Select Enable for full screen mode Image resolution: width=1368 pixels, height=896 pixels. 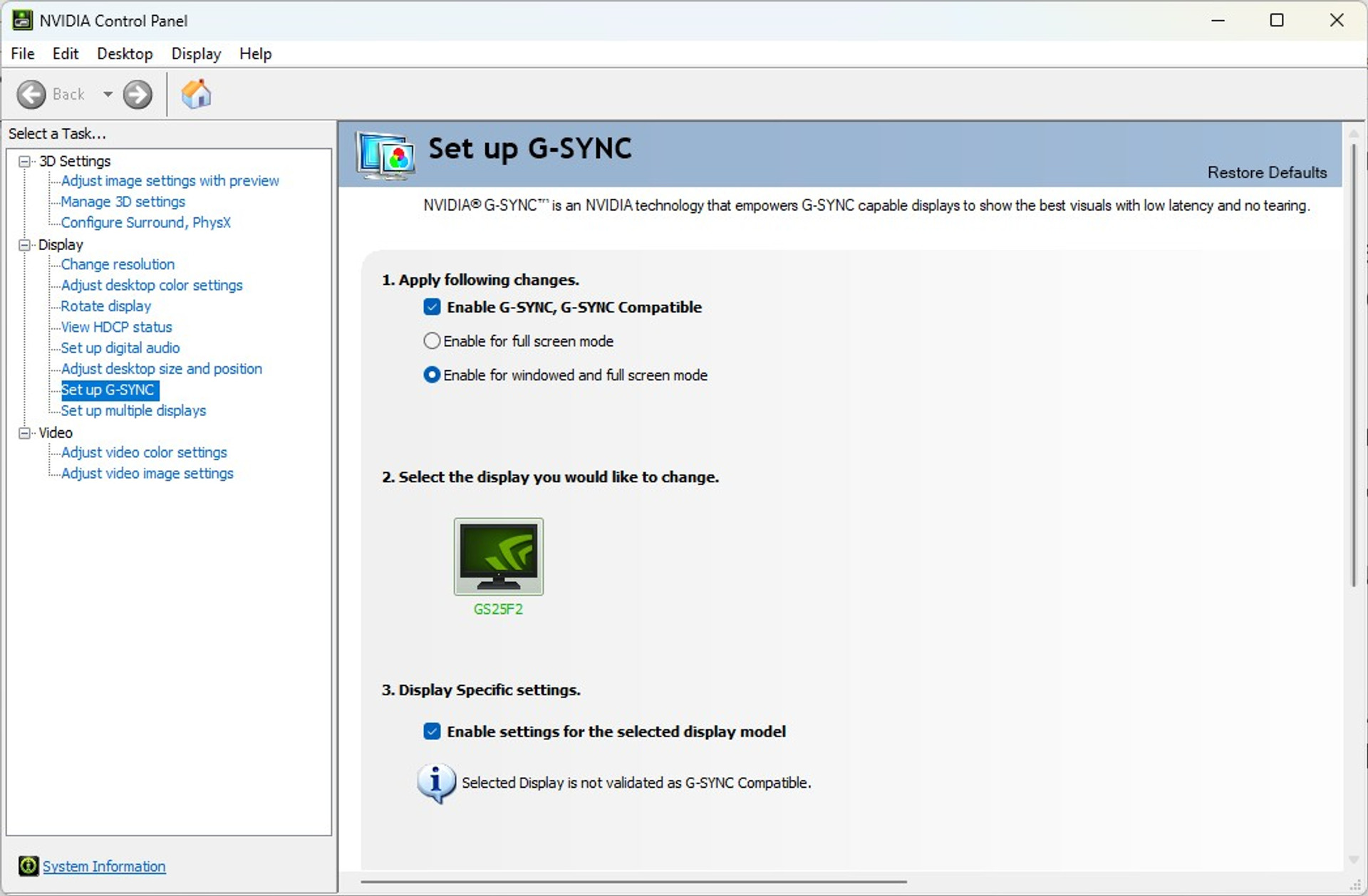432,341
